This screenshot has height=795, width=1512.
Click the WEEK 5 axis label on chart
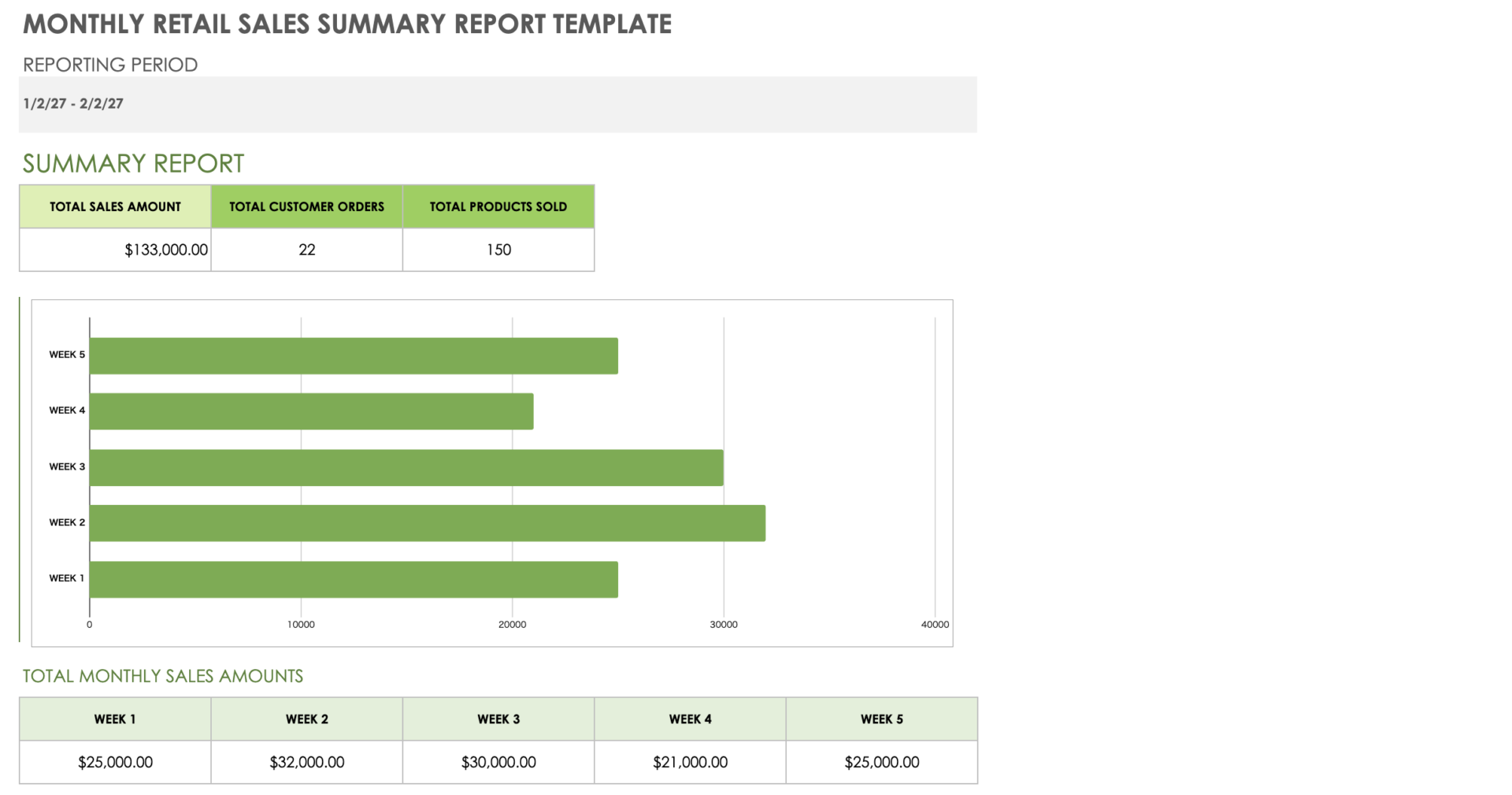tap(66, 354)
